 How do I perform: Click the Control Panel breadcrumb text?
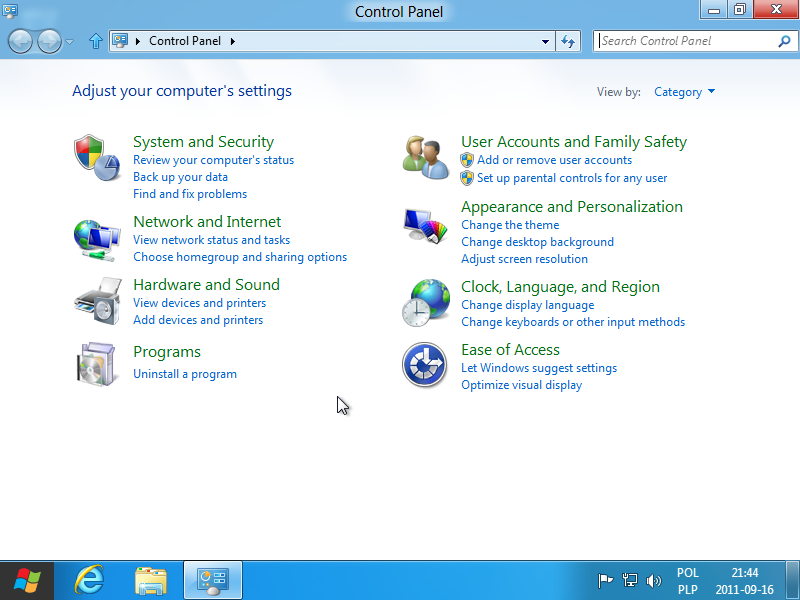coord(185,41)
